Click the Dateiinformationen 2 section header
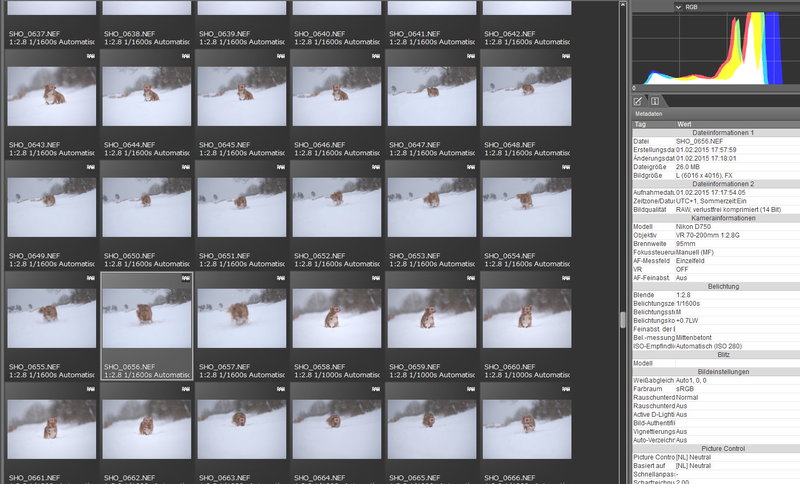The height and width of the screenshot is (484, 800). click(x=723, y=184)
